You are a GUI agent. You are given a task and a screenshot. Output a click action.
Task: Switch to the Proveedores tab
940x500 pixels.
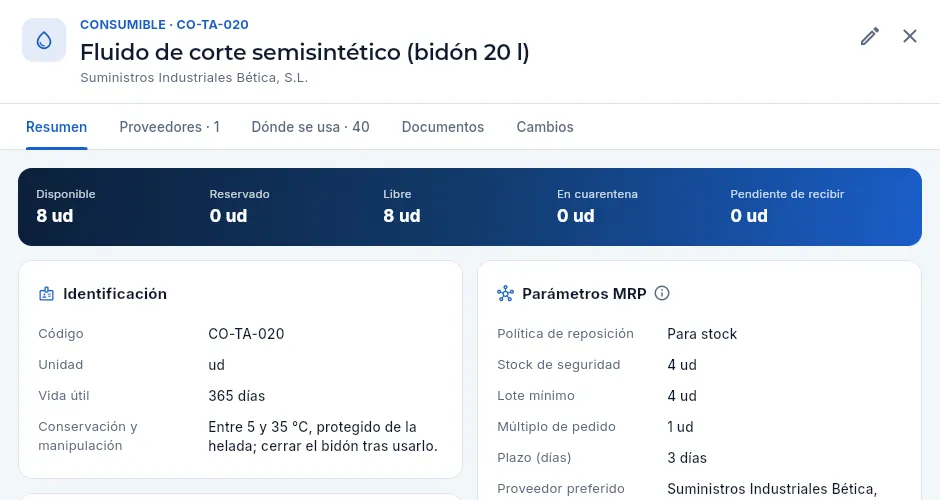pyautogui.click(x=170, y=127)
